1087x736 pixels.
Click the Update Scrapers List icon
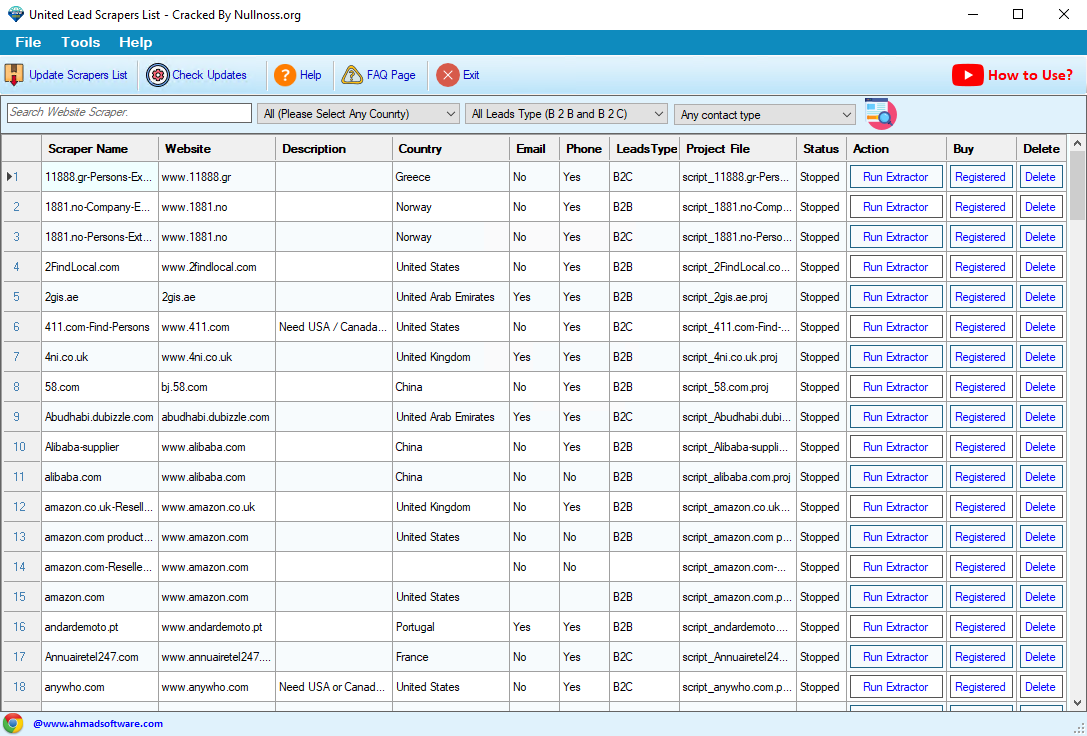[x=14, y=75]
